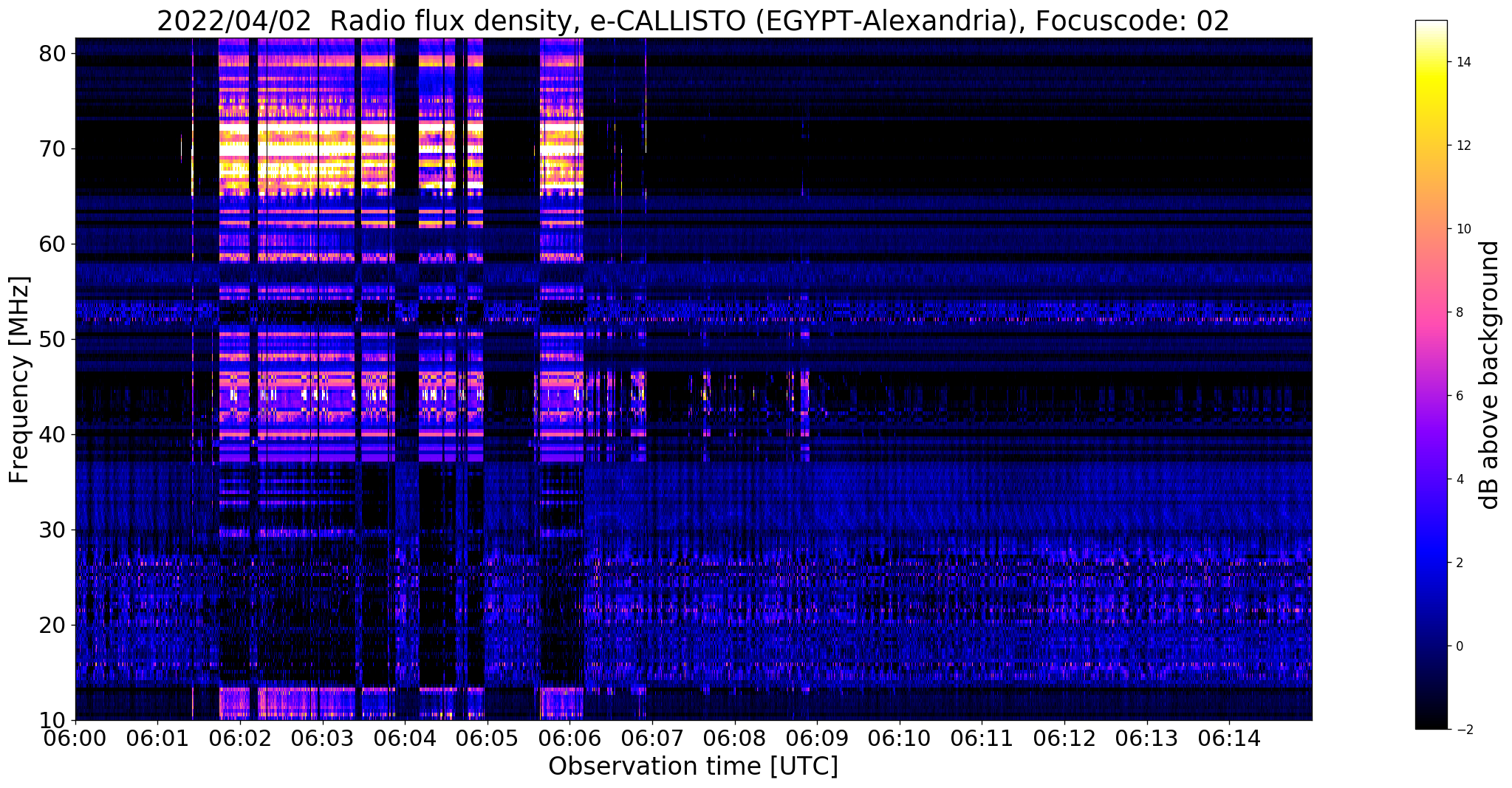The image size is (1512, 788).
Task: Click the colorbar tick label 0
Action: coord(1459,646)
